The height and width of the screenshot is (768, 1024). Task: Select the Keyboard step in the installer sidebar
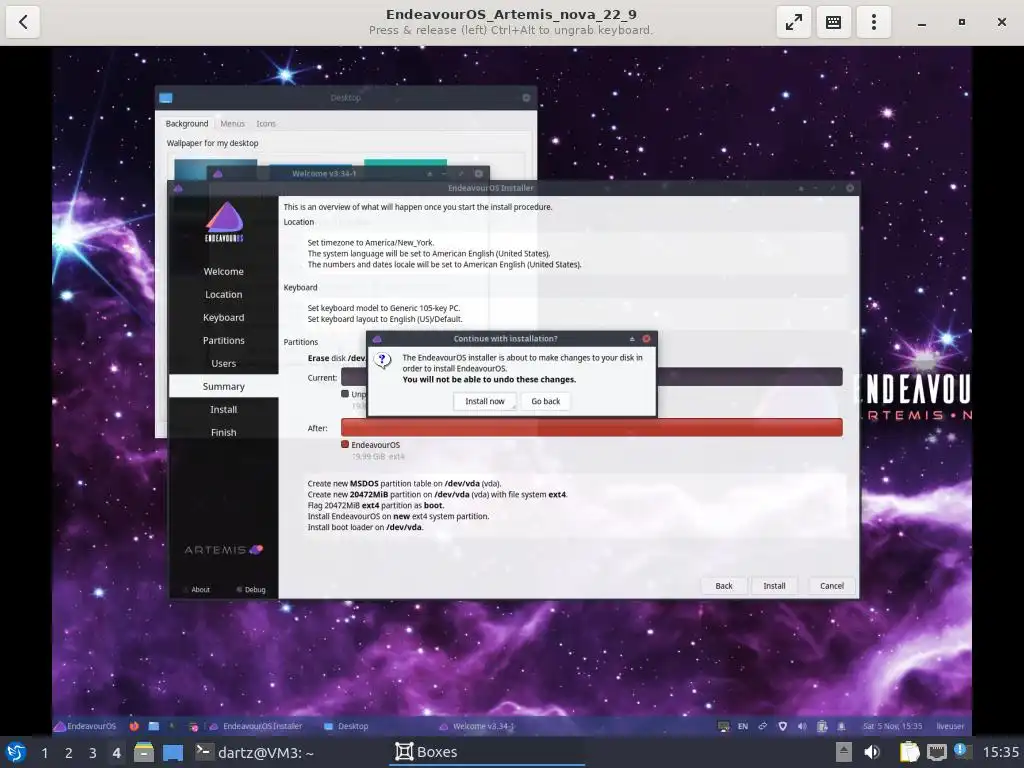(223, 317)
